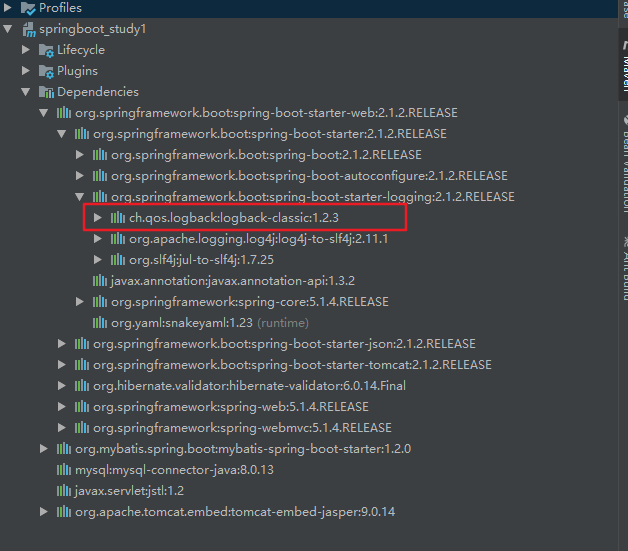The width and height of the screenshot is (628, 551).
Task: Select the Profiles label
Action: click(x=60, y=8)
